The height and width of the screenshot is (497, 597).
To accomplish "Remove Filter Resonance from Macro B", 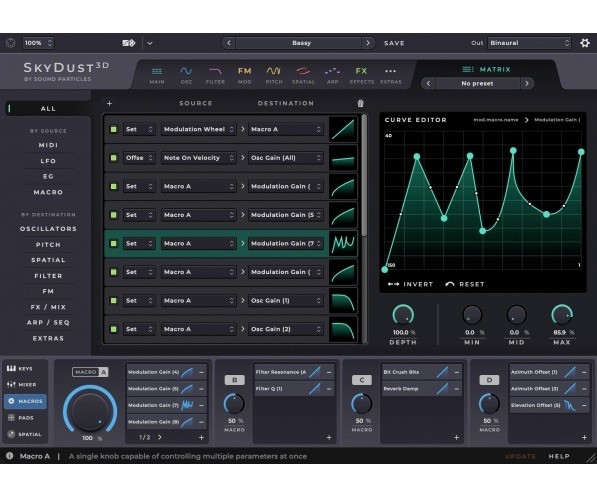I will tap(329, 372).
